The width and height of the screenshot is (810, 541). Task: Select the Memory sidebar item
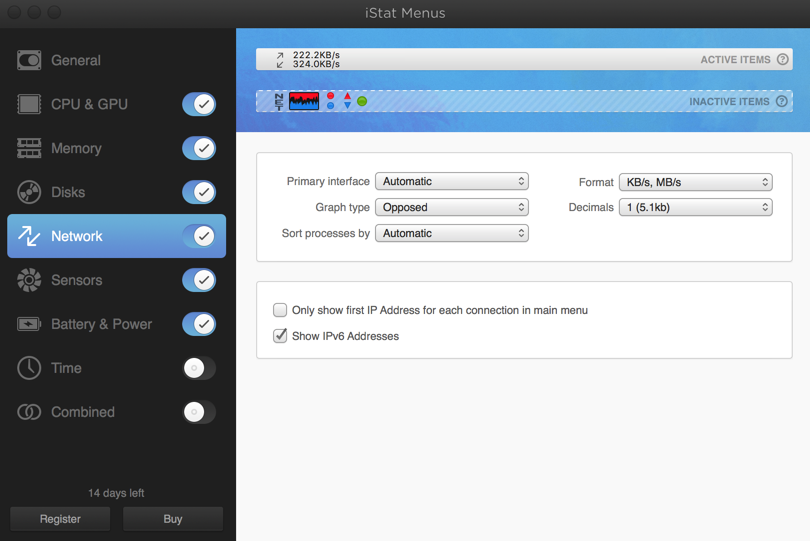point(76,148)
